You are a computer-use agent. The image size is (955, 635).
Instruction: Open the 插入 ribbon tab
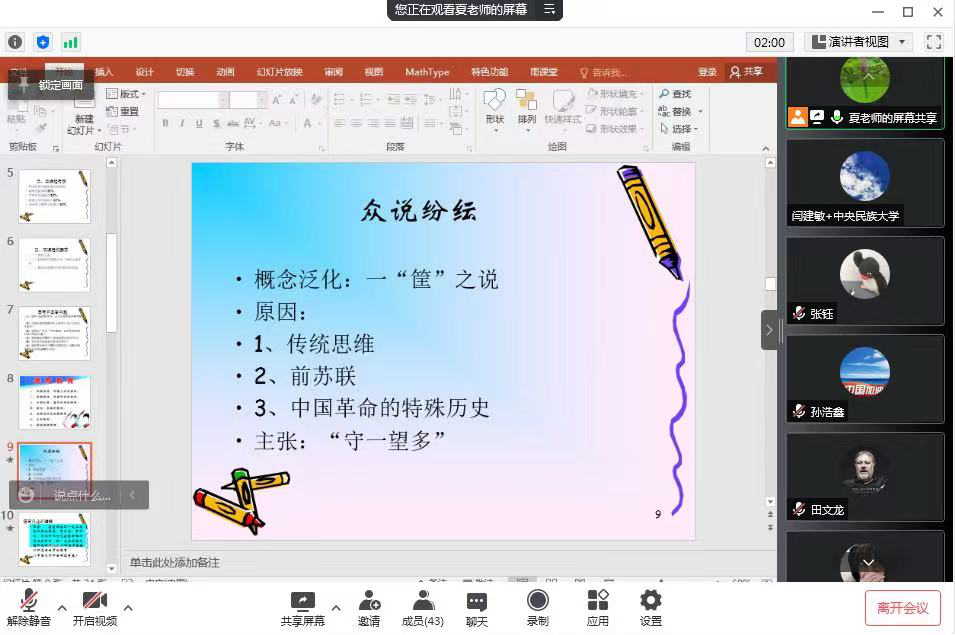(x=103, y=72)
